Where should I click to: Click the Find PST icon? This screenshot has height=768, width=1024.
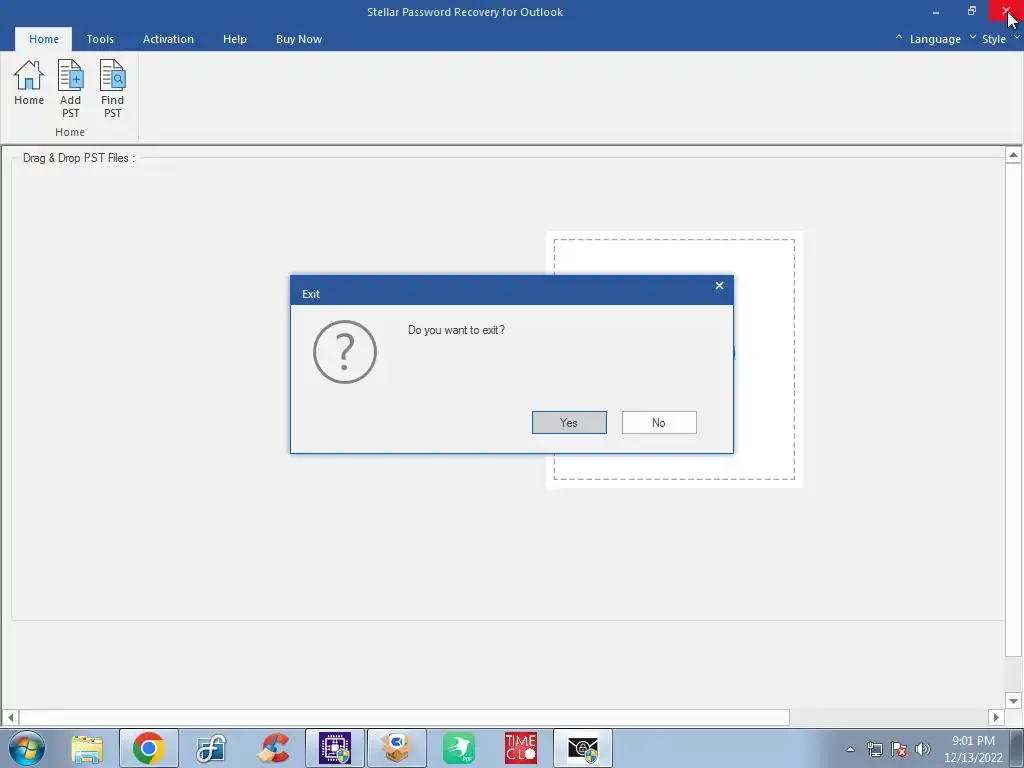(112, 89)
